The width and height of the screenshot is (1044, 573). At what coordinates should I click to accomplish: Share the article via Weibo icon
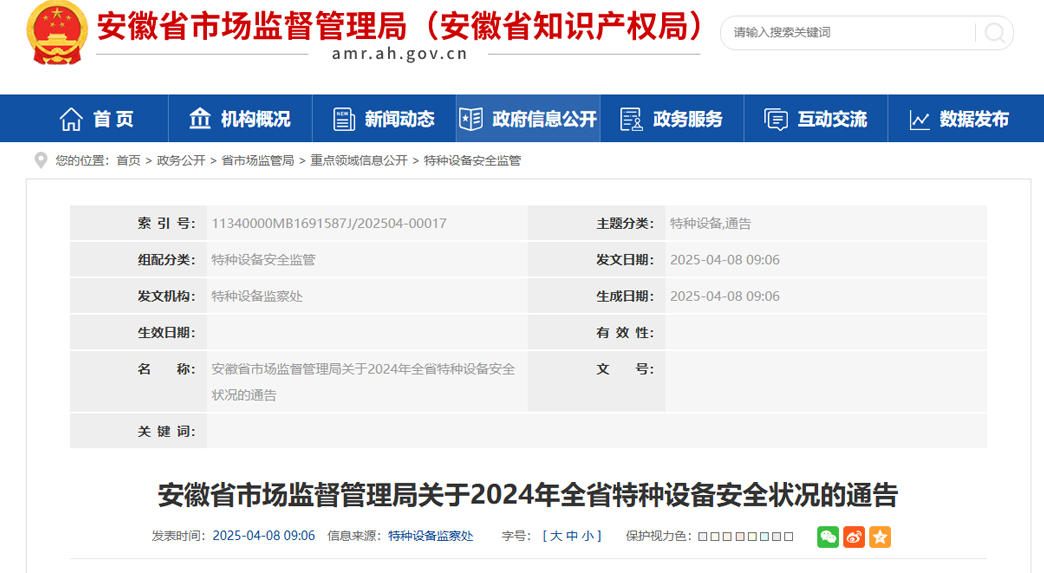click(854, 536)
